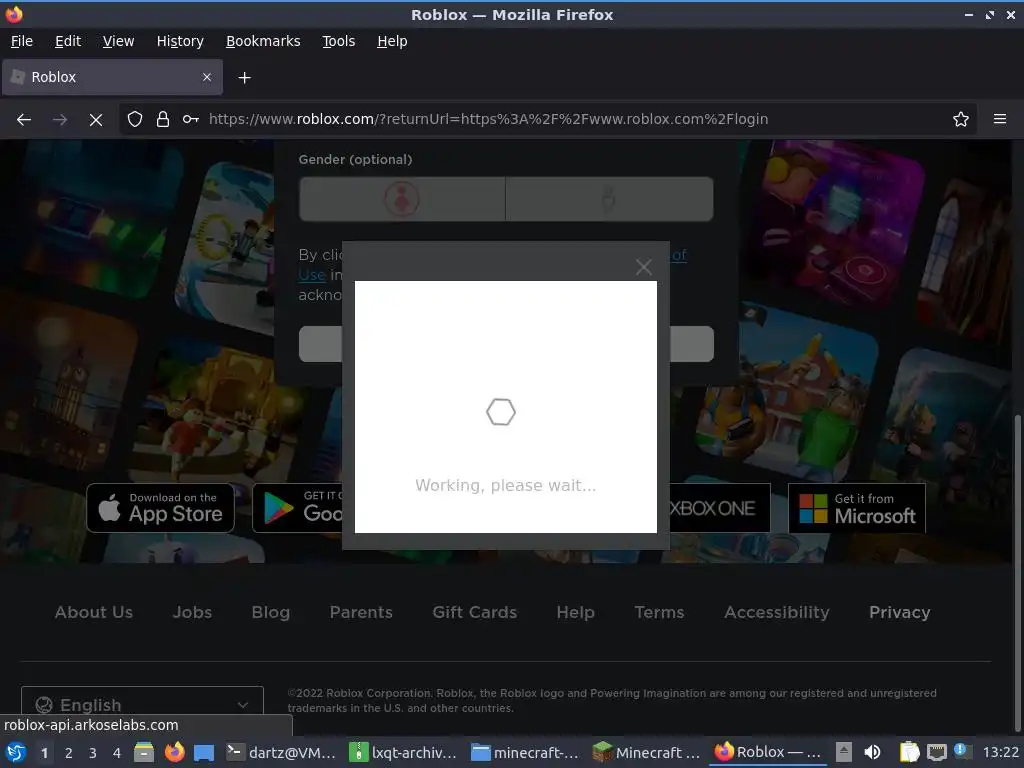The image size is (1024, 768).
Task: Stop loading the page
Action: point(95,120)
